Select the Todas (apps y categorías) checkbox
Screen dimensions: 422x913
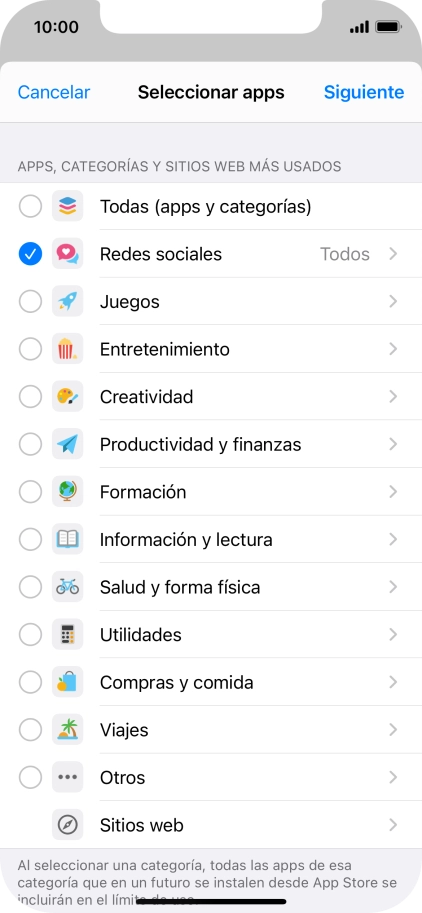coord(30,206)
